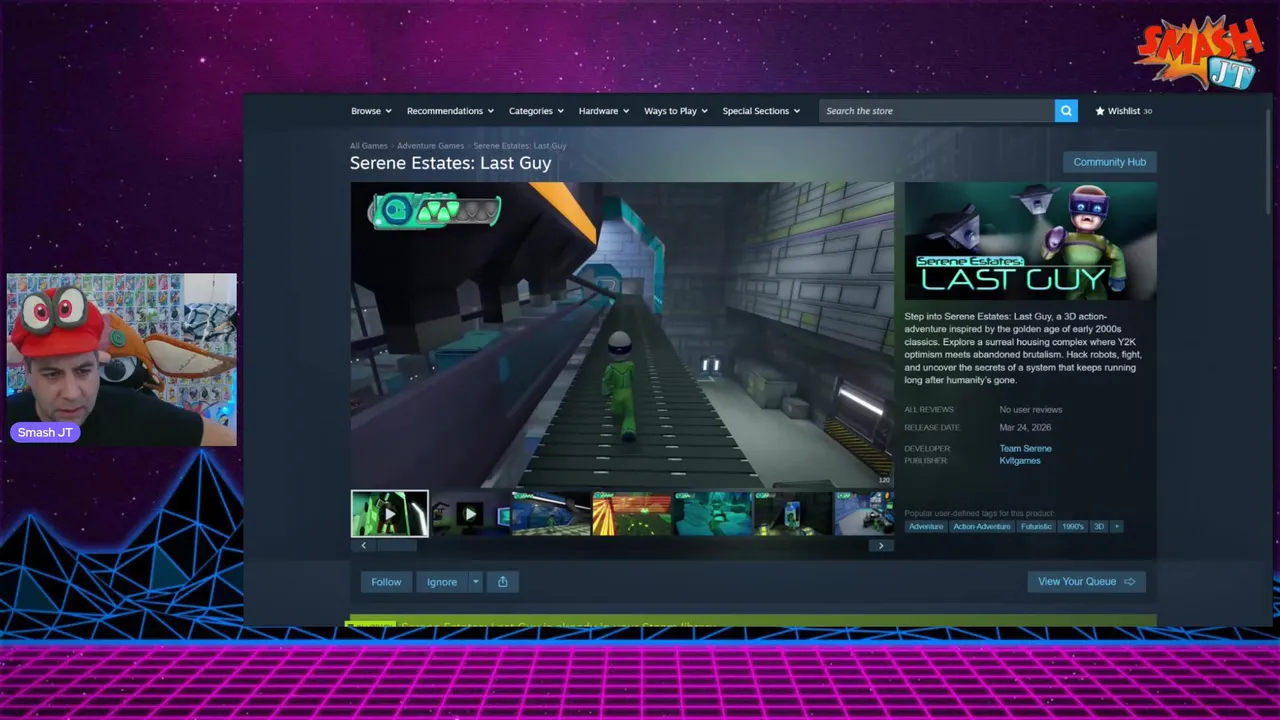Go to Adventure Games breadcrumb
Viewport: 1280px width, 720px height.
coord(430,146)
